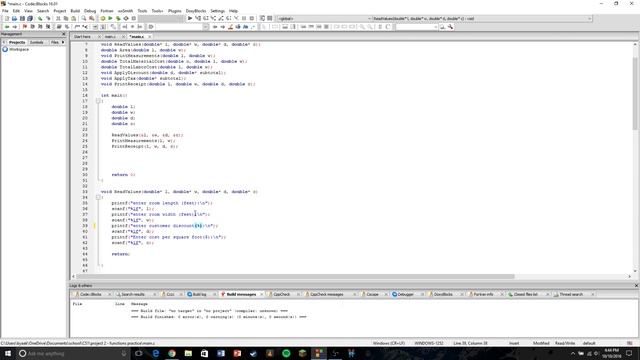This screenshot has width=640, height=360.
Task: Switch to the Build log tab
Action: (x=199, y=294)
